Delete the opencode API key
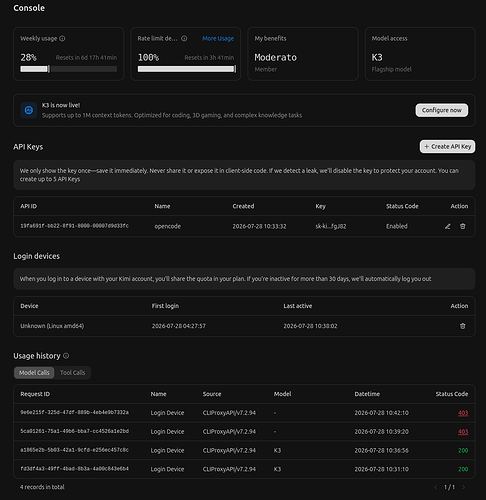Screen dimensions: 486x500 463,226
